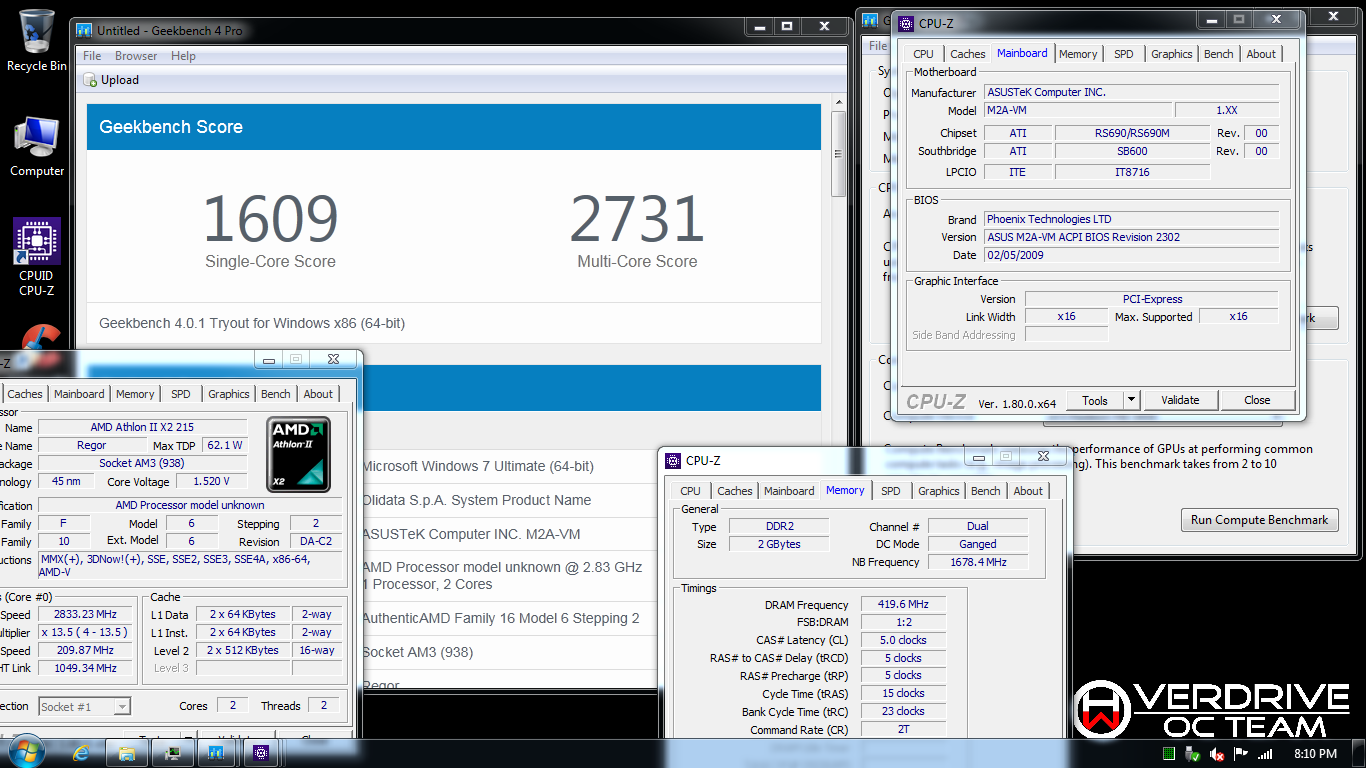
Task: Click Close button in Mainboard CPU-Z window
Action: tap(1257, 400)
